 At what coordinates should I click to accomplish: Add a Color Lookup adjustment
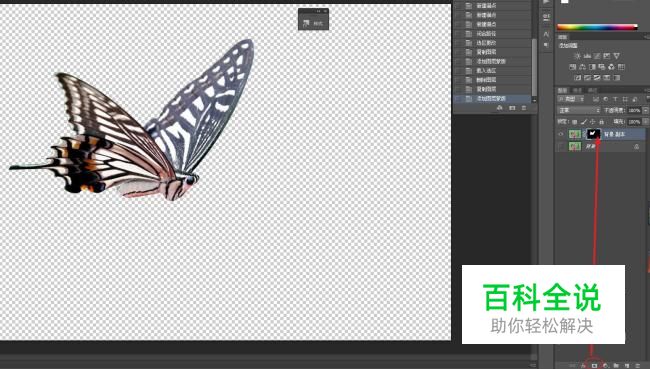coord(621,67)
